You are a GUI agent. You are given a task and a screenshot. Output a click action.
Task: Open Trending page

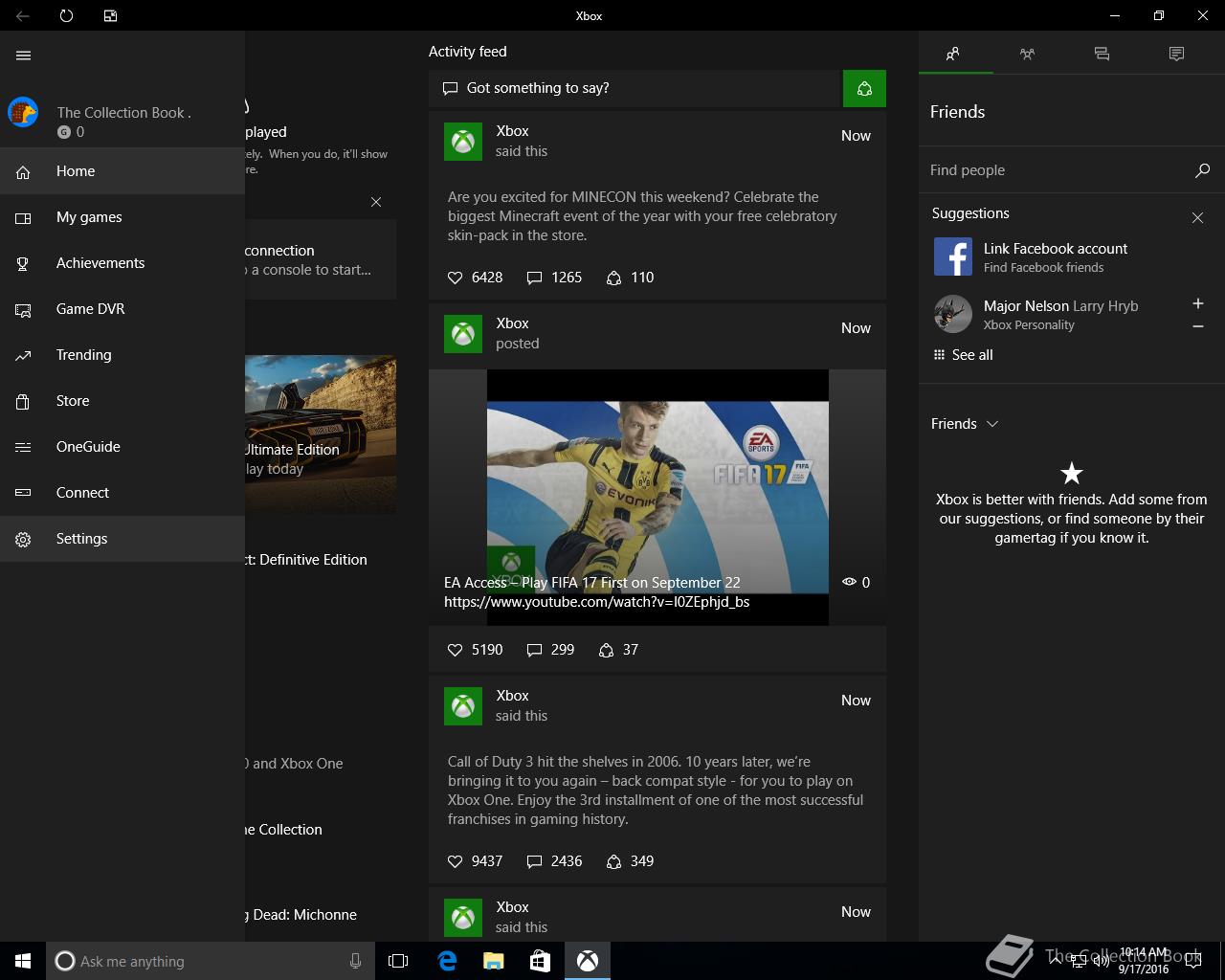[122, 355]
